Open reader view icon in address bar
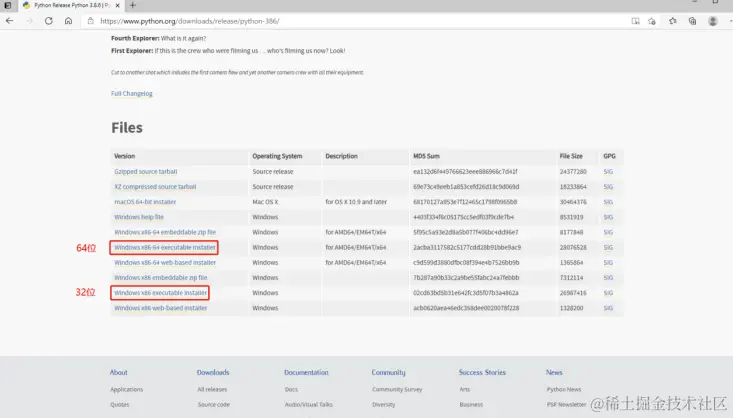The height and width of the screenshot is (418, 733). [635, 21]
